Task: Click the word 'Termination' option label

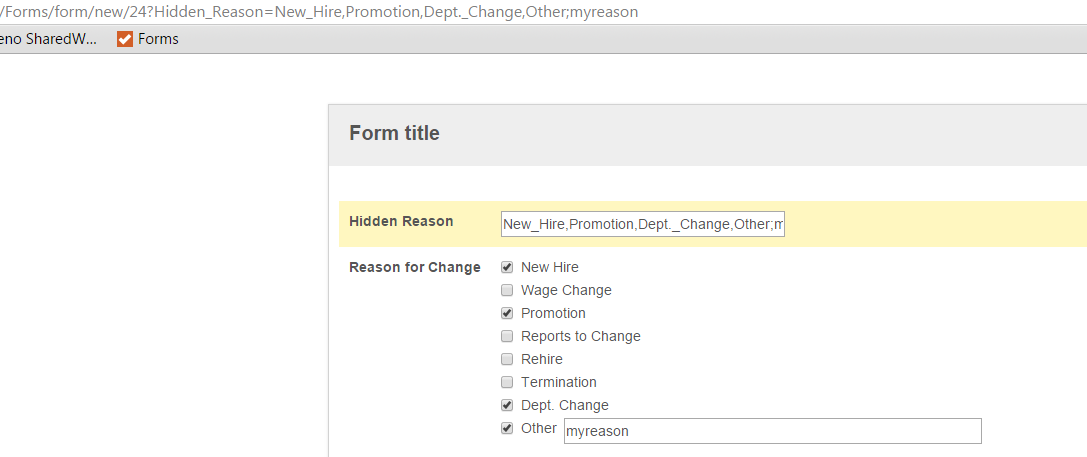Action: point(559,382)
